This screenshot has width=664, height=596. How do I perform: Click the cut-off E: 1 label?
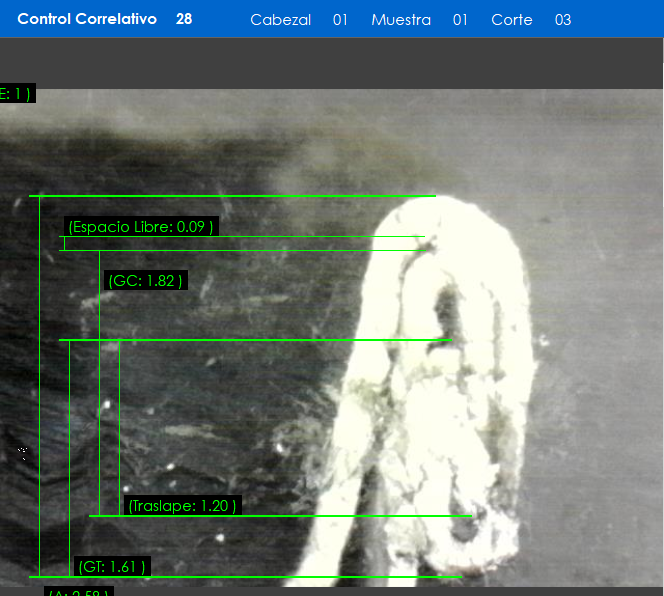point(16,94)
